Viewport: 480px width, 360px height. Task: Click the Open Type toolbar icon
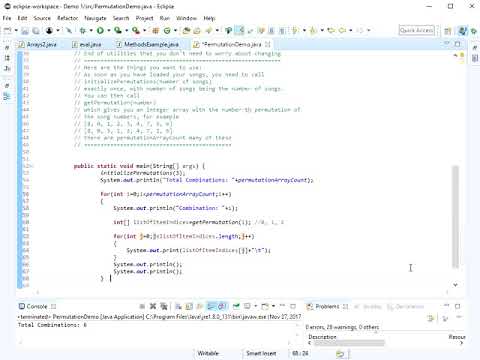(x=186, y=31)
